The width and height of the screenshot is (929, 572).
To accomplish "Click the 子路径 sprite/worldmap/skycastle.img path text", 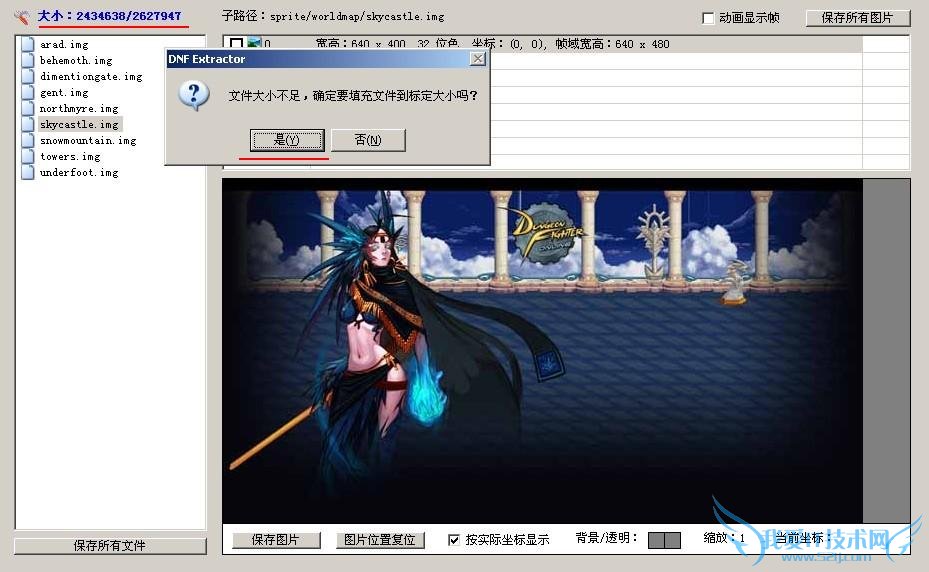I will point(333,17).
